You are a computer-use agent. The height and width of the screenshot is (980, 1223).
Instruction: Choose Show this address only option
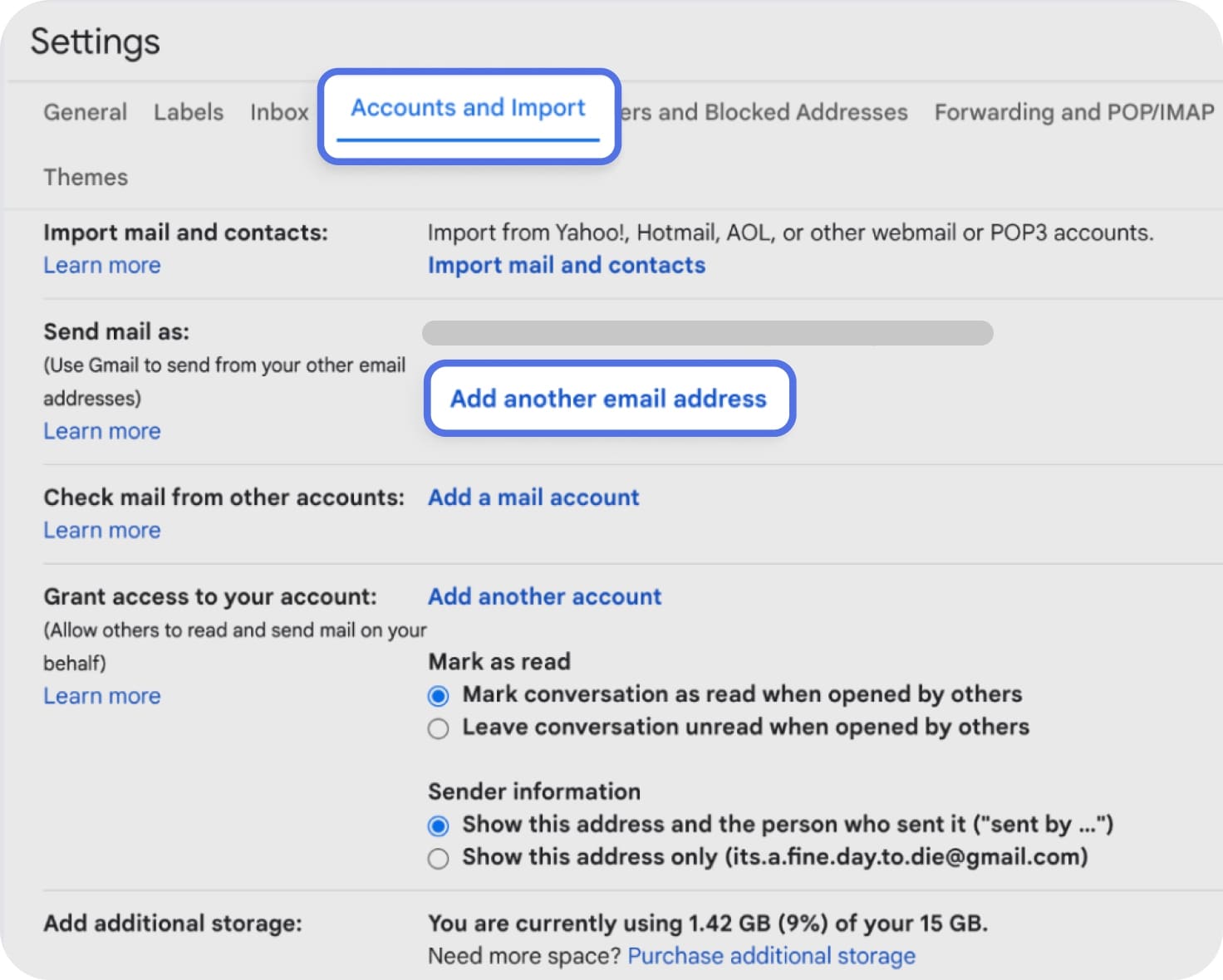pyautogui.click(x=438, y=858)
